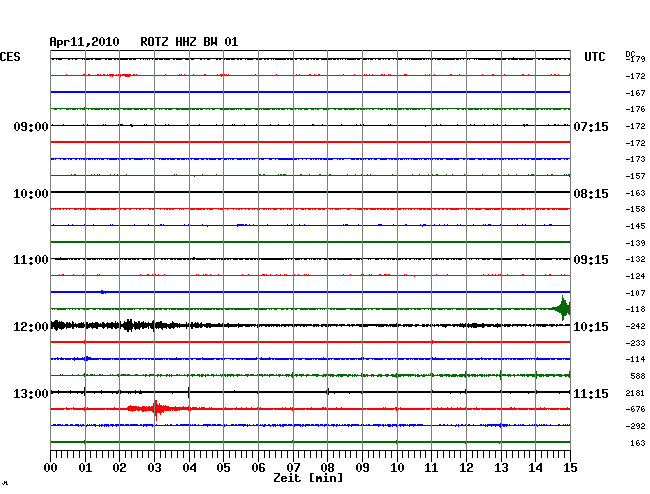Select the 09:00 local time label
650x494 pixels.
click(31, 126)
